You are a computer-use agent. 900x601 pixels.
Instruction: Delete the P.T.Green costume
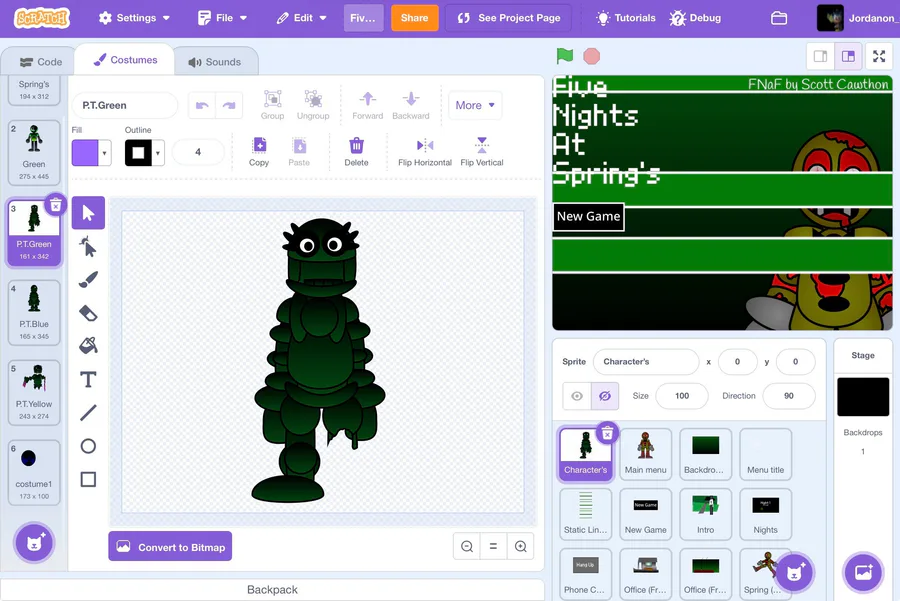tap(55, 204)
